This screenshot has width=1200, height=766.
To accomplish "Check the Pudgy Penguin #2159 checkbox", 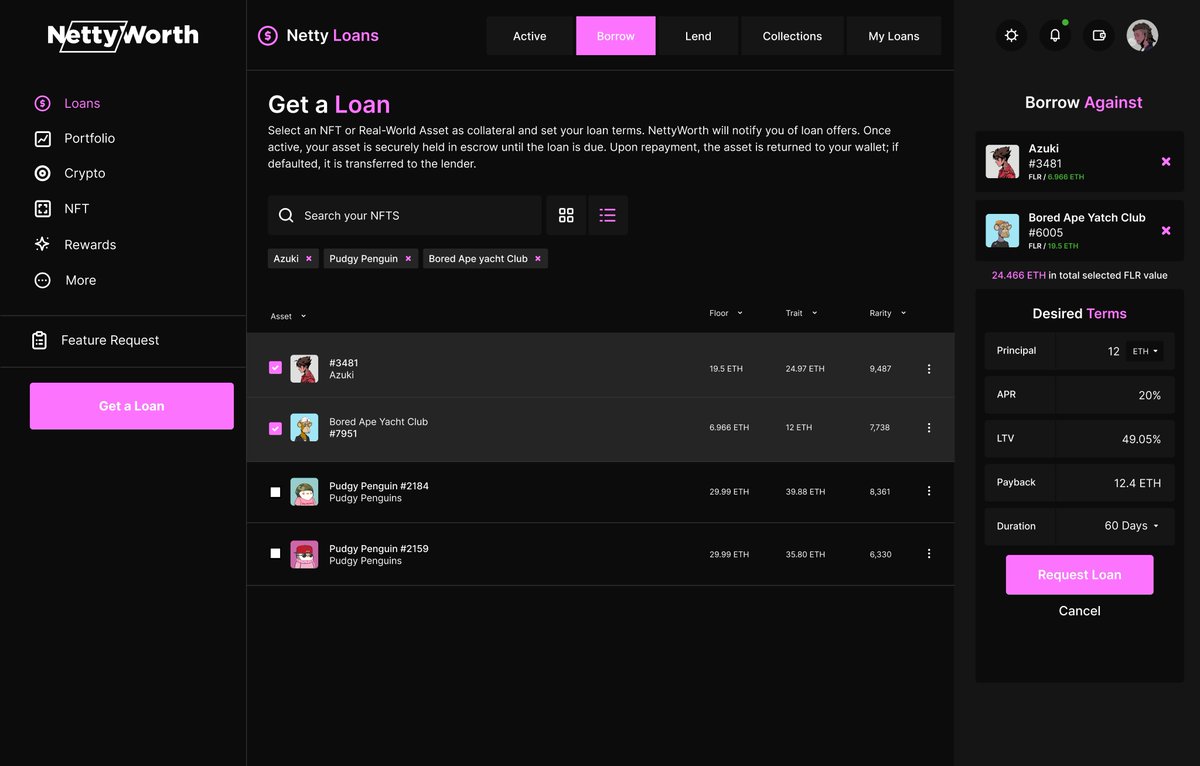I will 275,553.
